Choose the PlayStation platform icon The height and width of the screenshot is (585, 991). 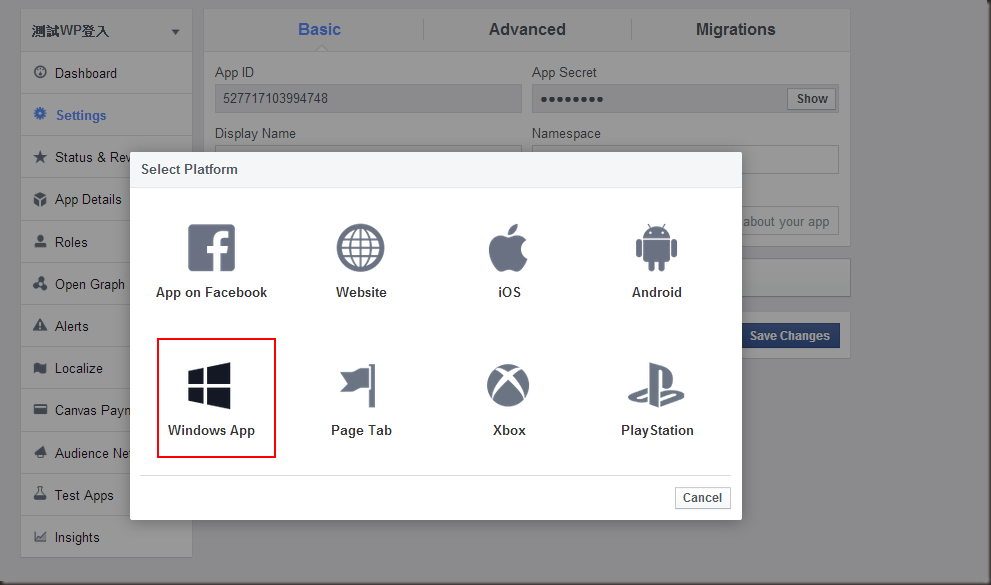656,385
